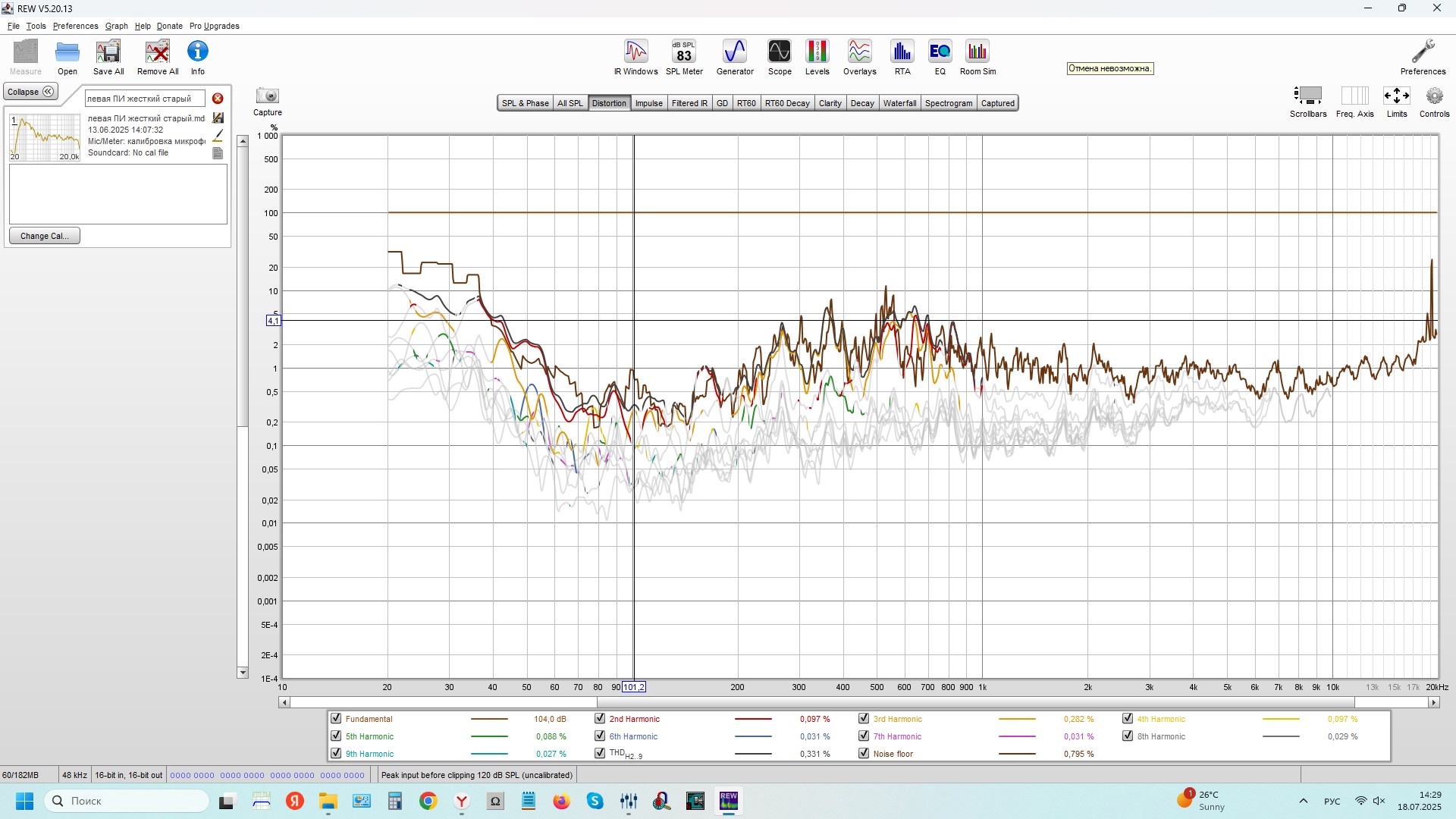Hide the Fundamental trace checkbox
Image resolution: width=1456 pixels, height=819 pixels.
pyautogui.click(x=336, y=719)
